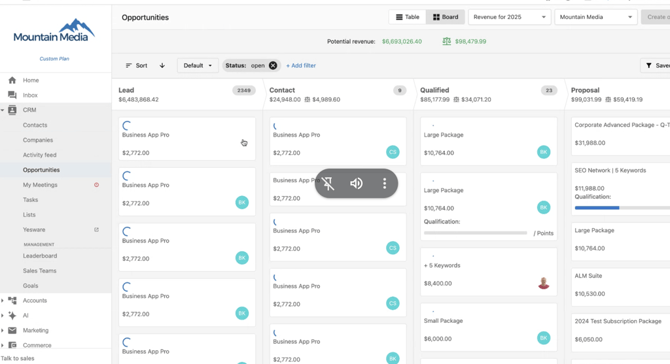Open Lists in the CRM menu
The image size is (670, 364).
pyautogui.click(x=29, y=214)
